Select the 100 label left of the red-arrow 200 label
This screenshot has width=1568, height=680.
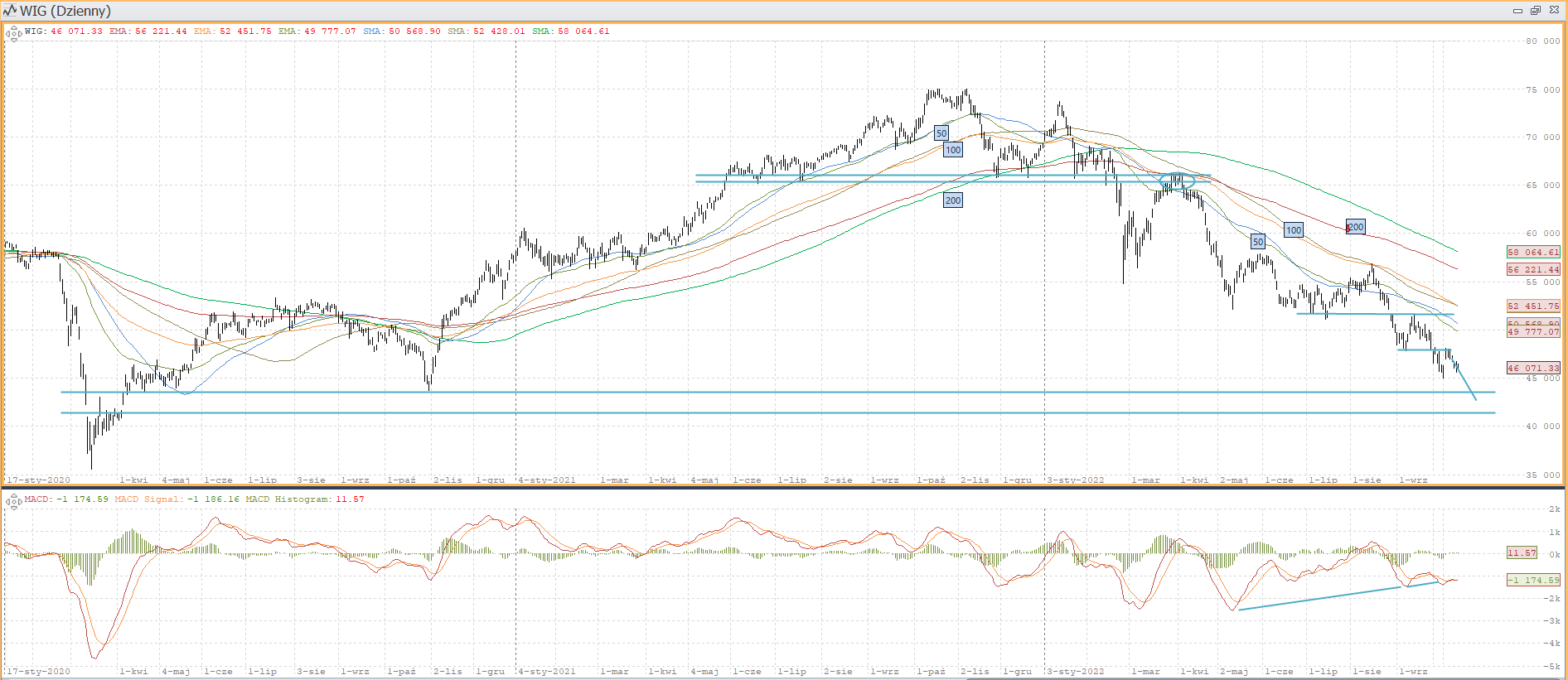[1293, 230]
